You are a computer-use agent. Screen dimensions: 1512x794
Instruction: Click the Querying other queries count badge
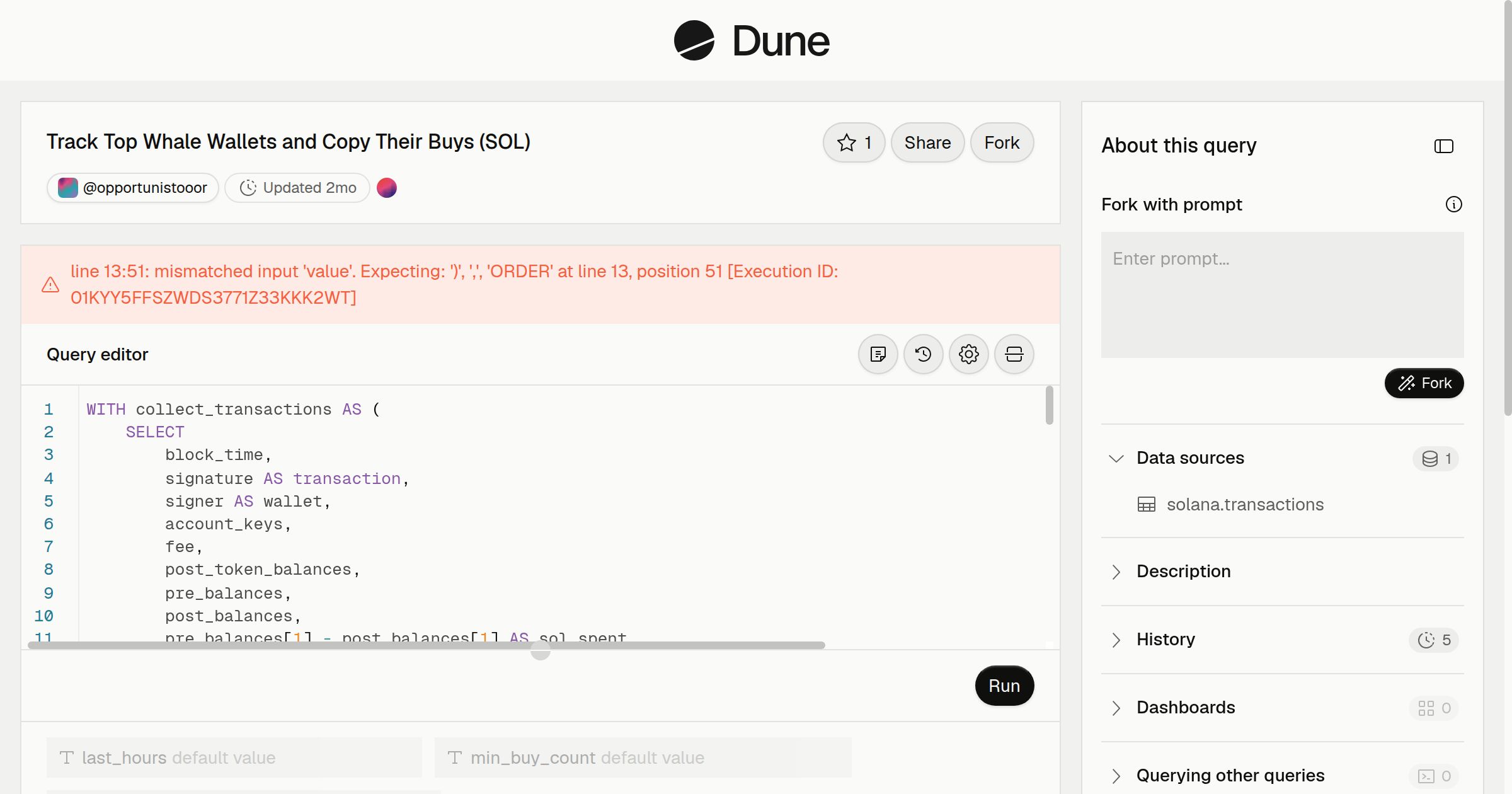pos(1434,776)
